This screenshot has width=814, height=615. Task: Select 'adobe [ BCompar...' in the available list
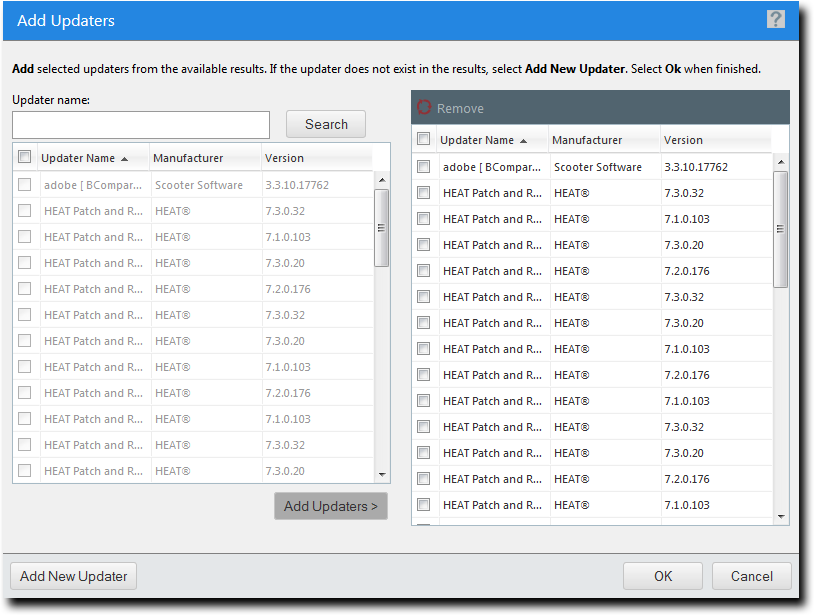click(x=92, y=185)
